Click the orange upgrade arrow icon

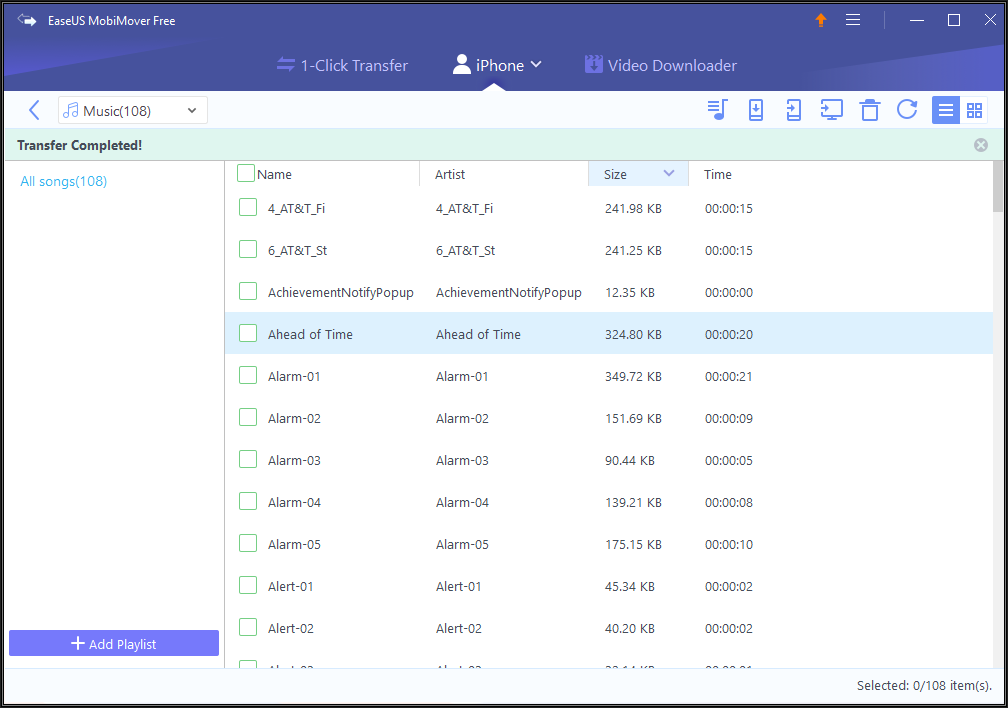[821, 20]
